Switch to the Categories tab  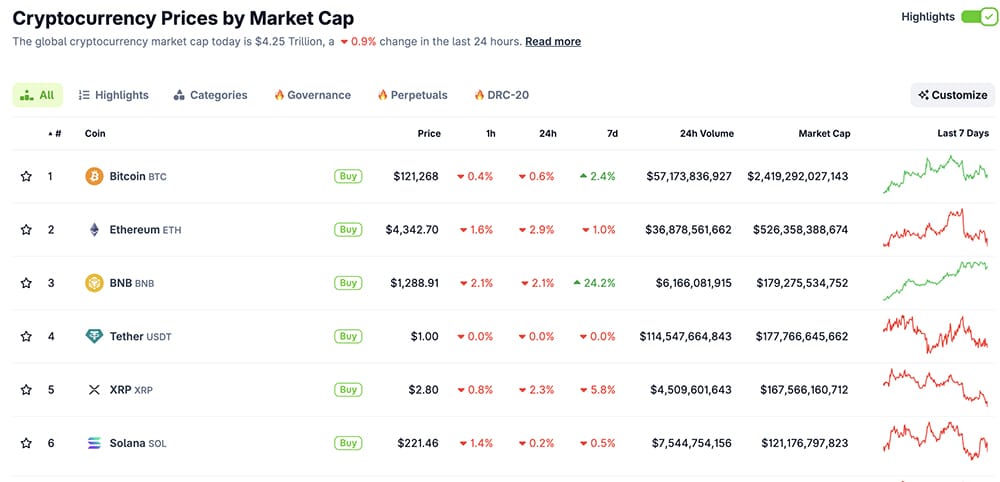click(x=210, y=95)
